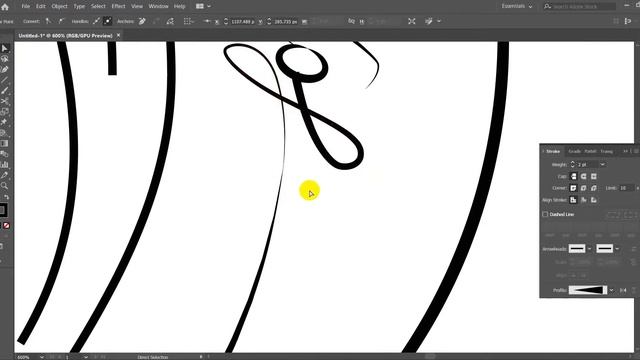The height and width of the screenshot is (360, 640).
Task: Open the zoom level dropdown
Action: 42,357
